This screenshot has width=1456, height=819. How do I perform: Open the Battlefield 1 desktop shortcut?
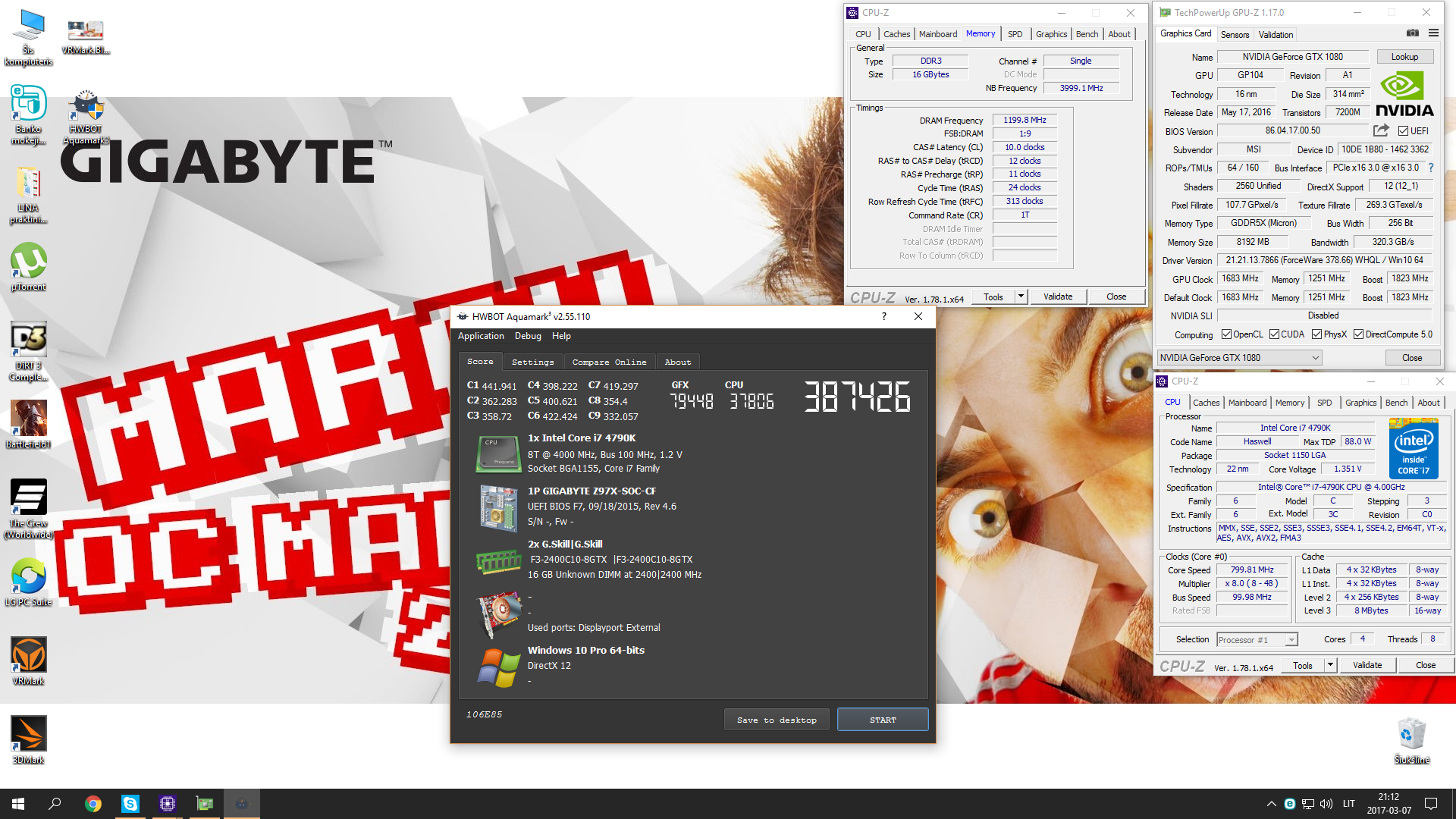[x=29, y=425]
